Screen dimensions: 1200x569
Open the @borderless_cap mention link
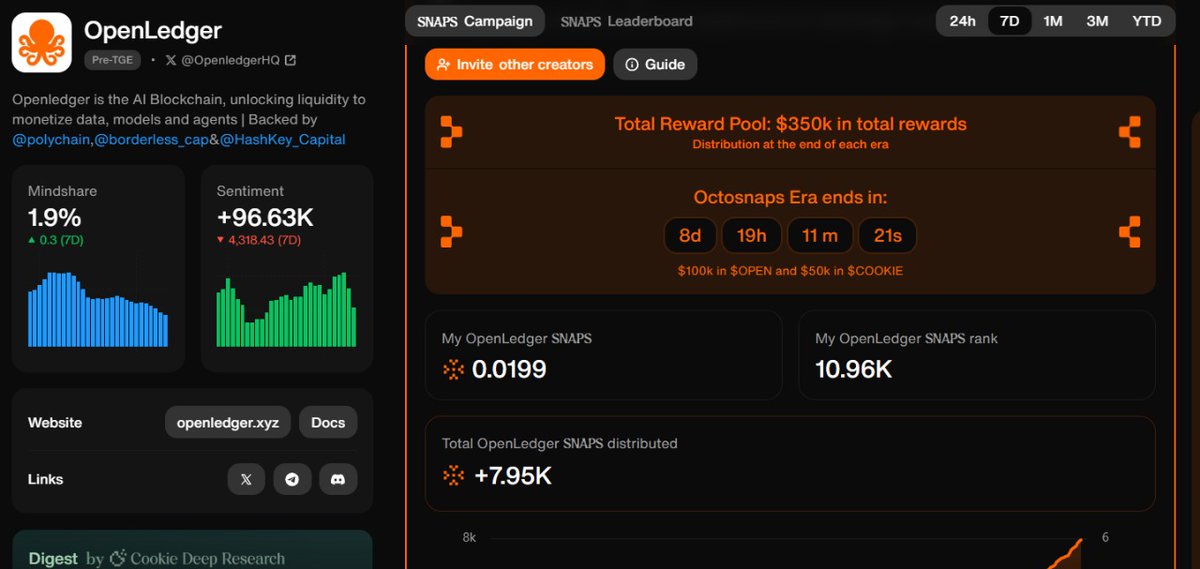[x=151, y=140]
